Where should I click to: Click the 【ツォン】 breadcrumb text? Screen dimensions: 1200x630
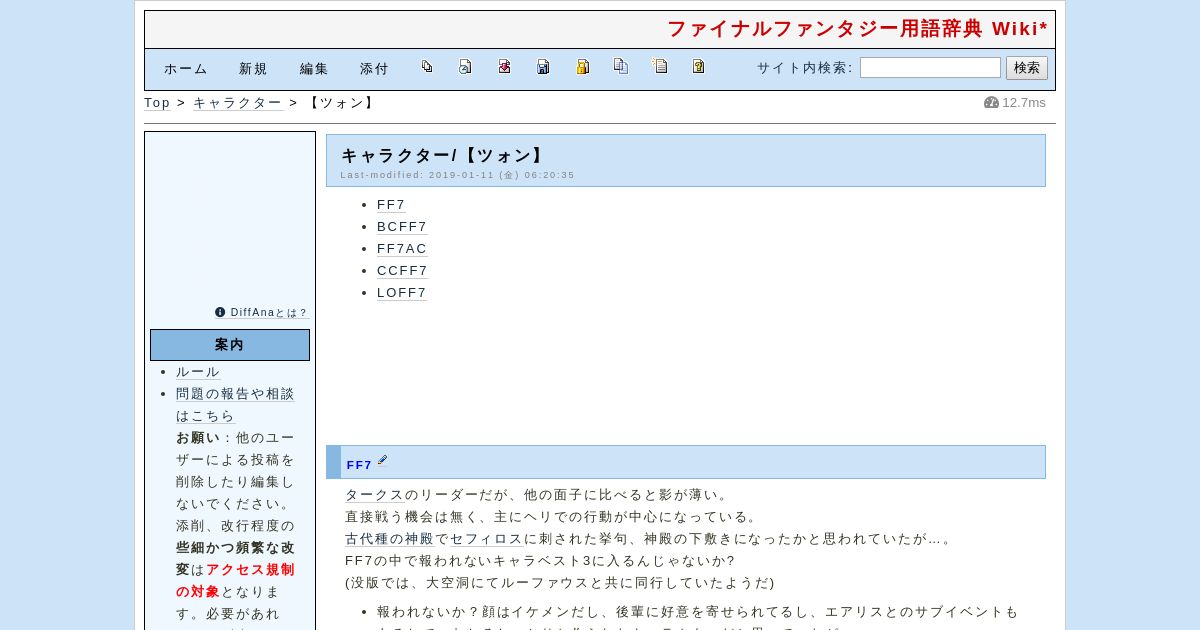point(341,103)
